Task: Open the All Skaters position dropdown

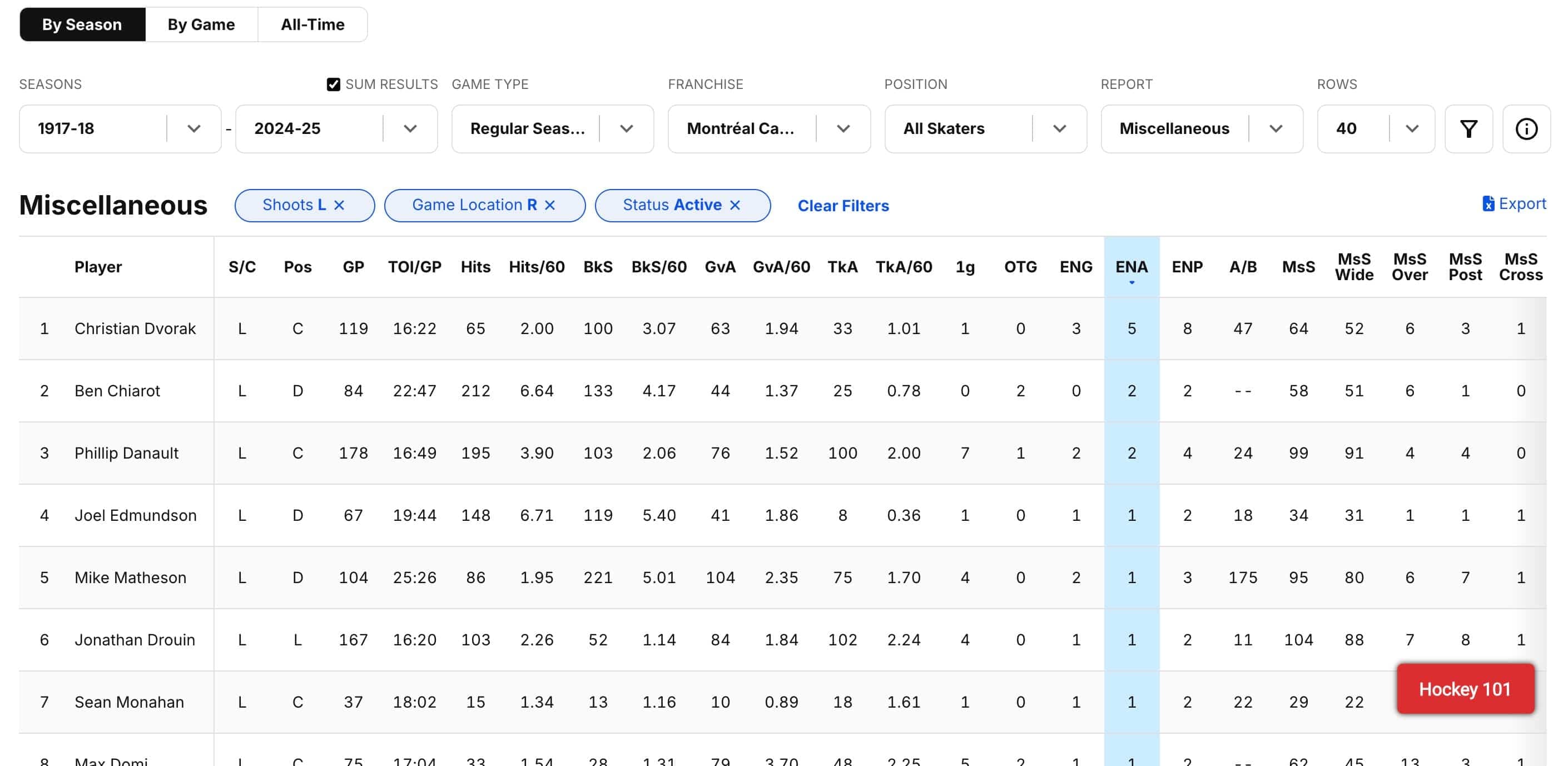Action: tap(1059, 128)
